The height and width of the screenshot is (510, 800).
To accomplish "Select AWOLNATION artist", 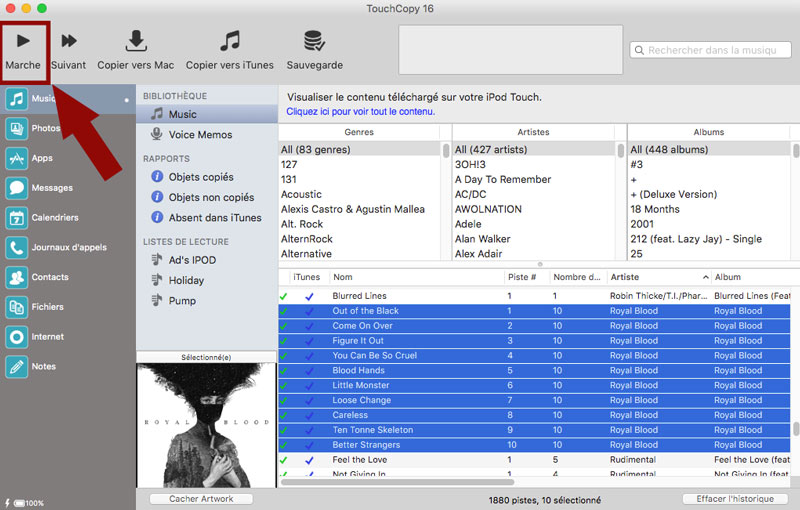I will [x=534, y=209].
